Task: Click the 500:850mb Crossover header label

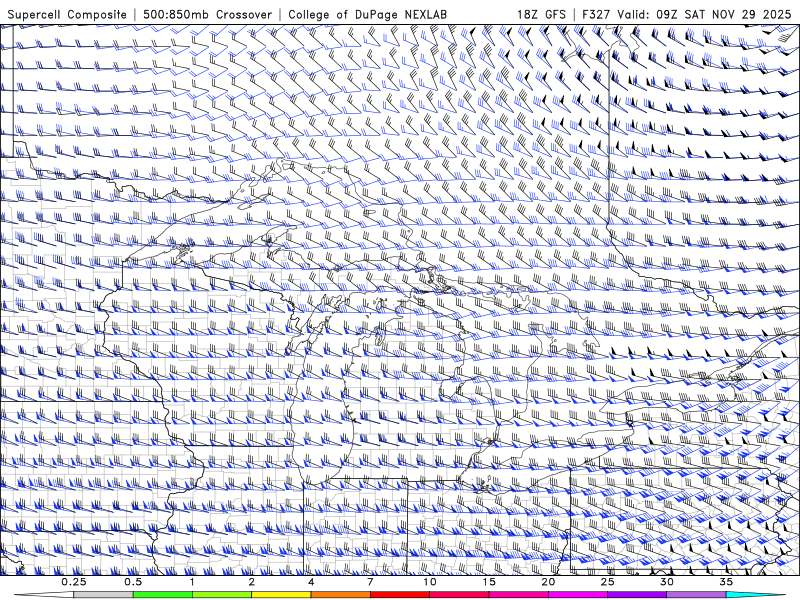Action: pos(208,14)
